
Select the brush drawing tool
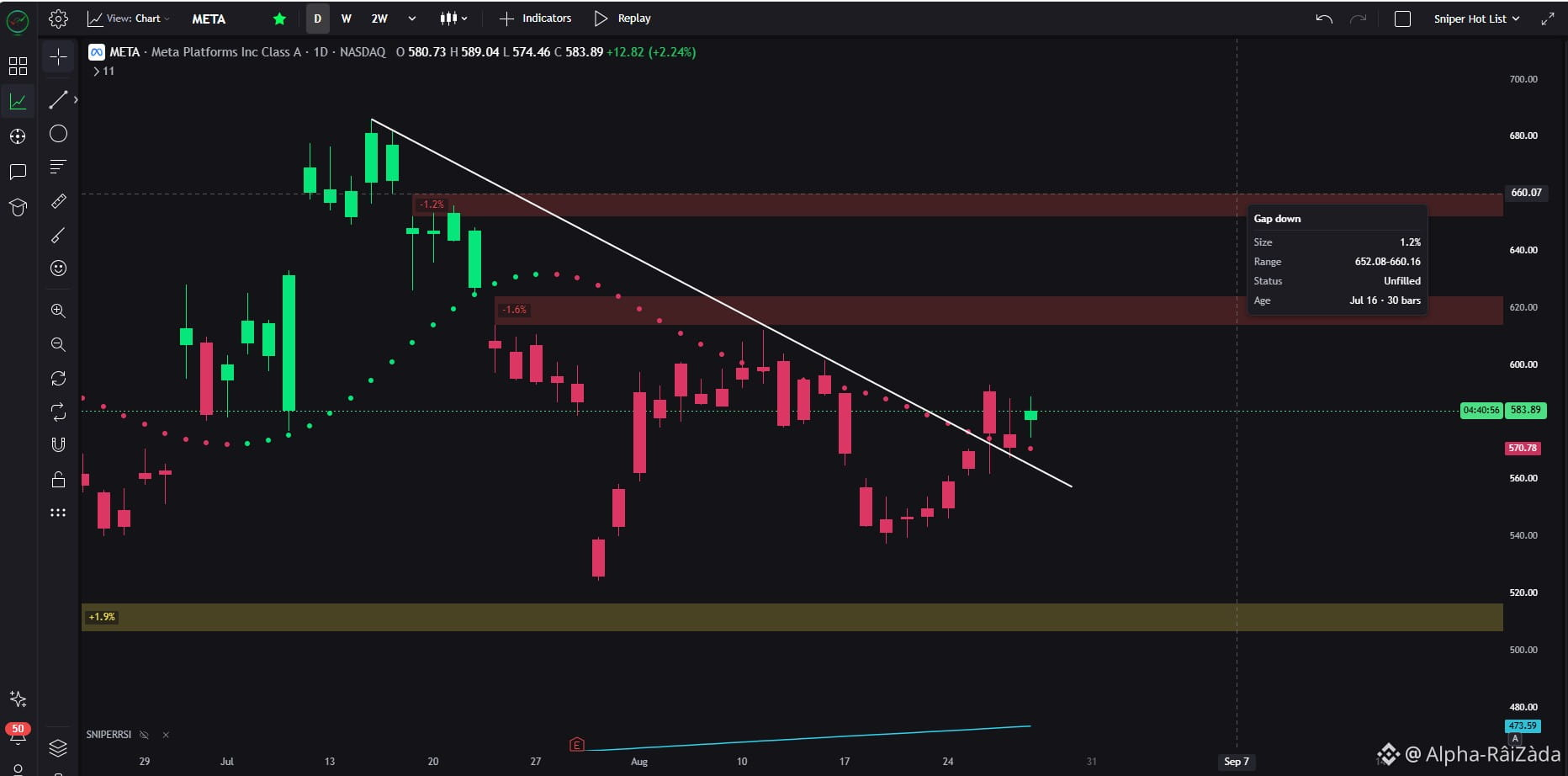pyautogui.click(x=58, y=235)
